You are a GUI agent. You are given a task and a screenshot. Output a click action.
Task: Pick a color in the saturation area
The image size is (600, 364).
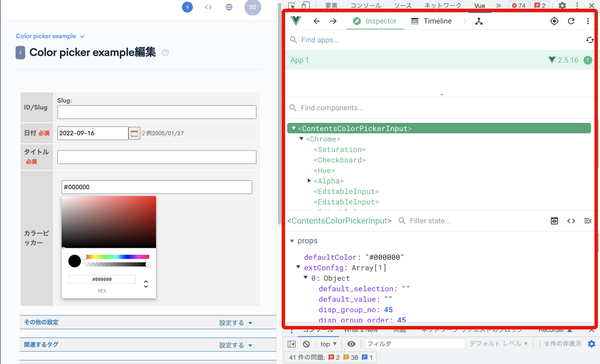[109, 222]
